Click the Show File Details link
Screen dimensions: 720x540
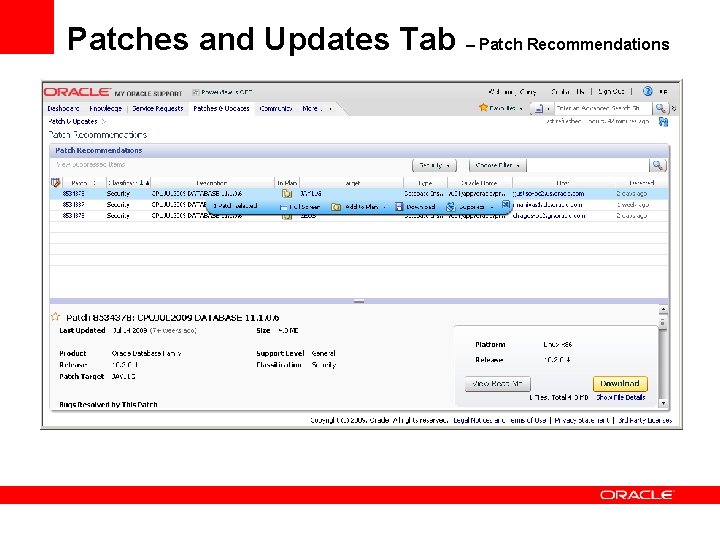coord(621,397)
